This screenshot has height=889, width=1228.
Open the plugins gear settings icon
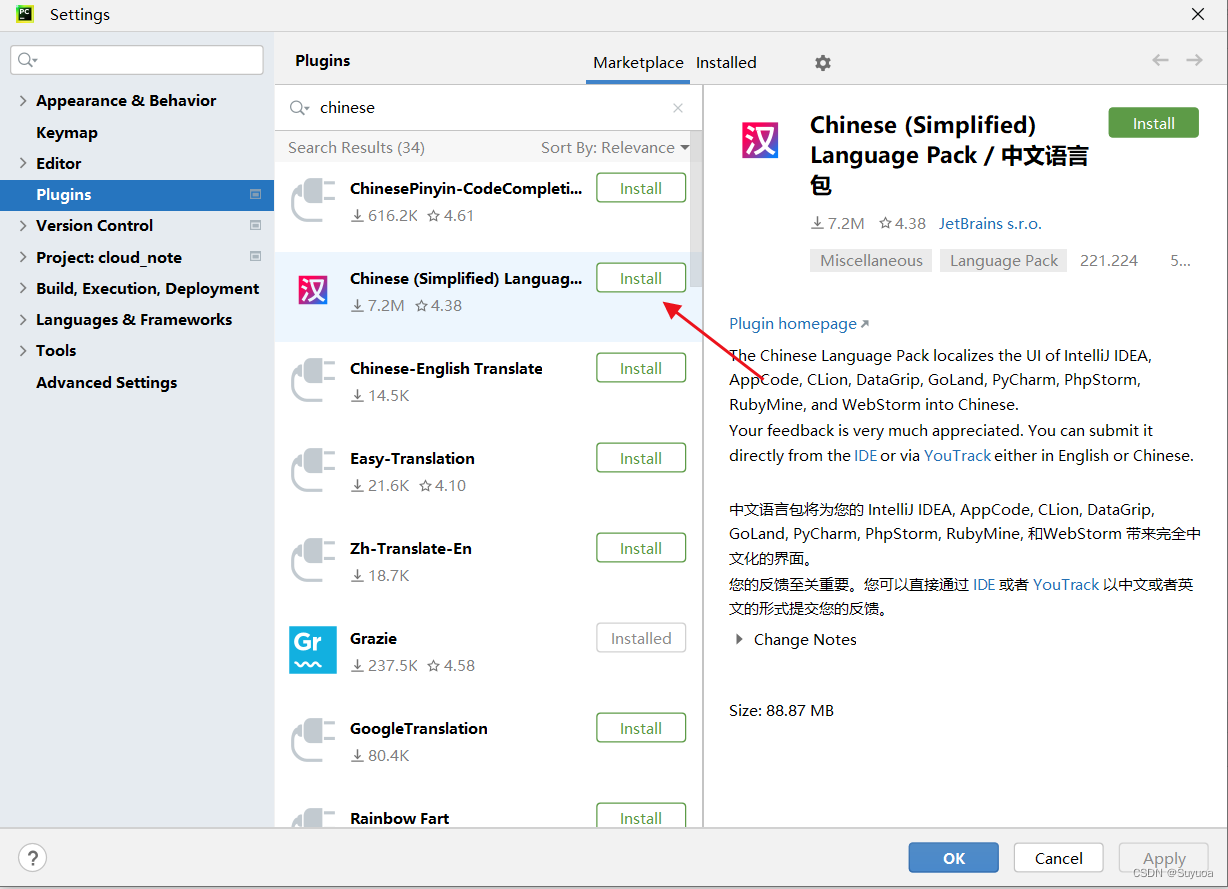822,63
